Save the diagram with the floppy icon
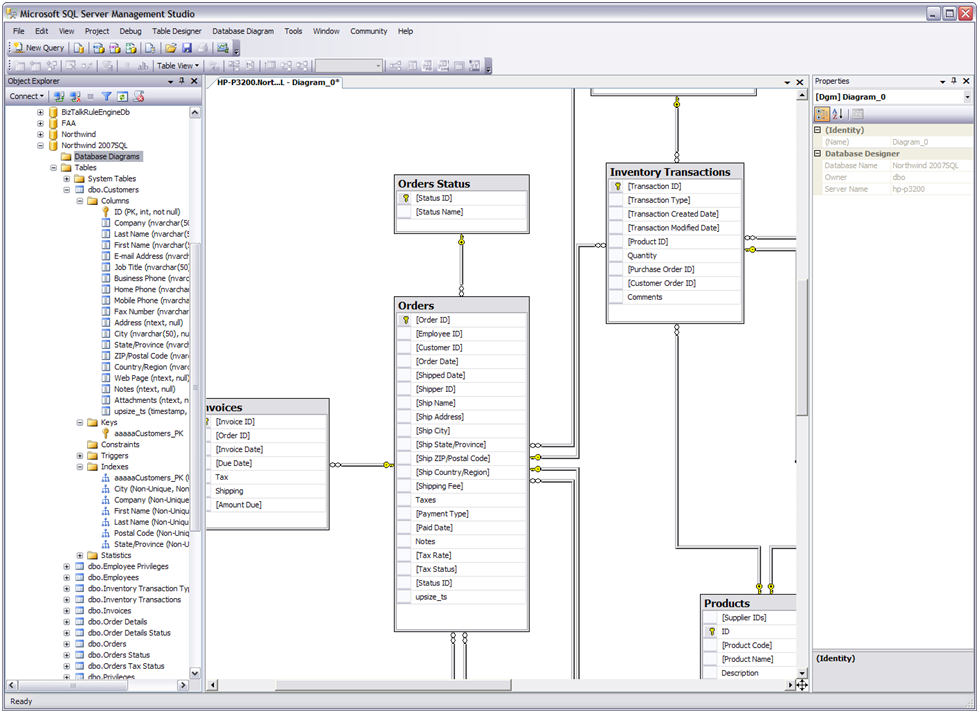Screen dimensions: 979x713 pos(187,47)
